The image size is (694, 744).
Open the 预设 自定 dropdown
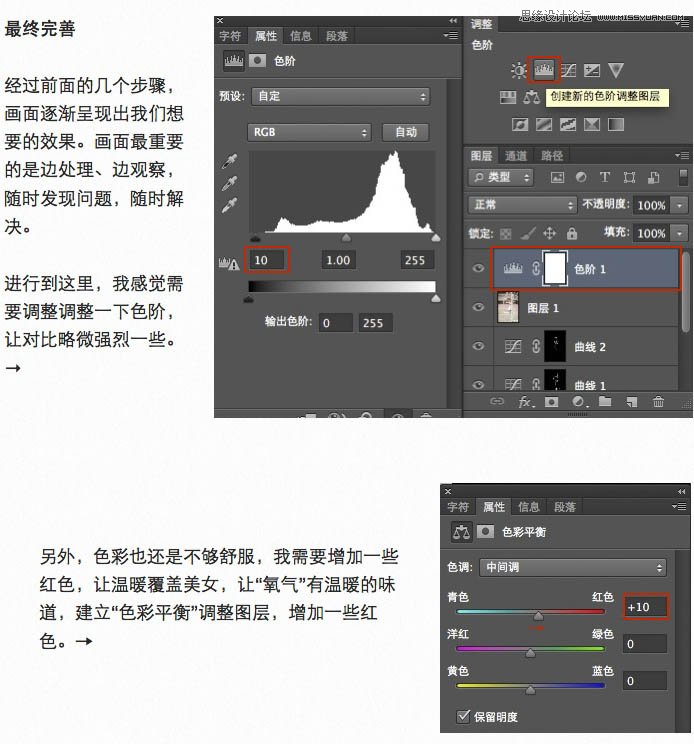[341, 96]
